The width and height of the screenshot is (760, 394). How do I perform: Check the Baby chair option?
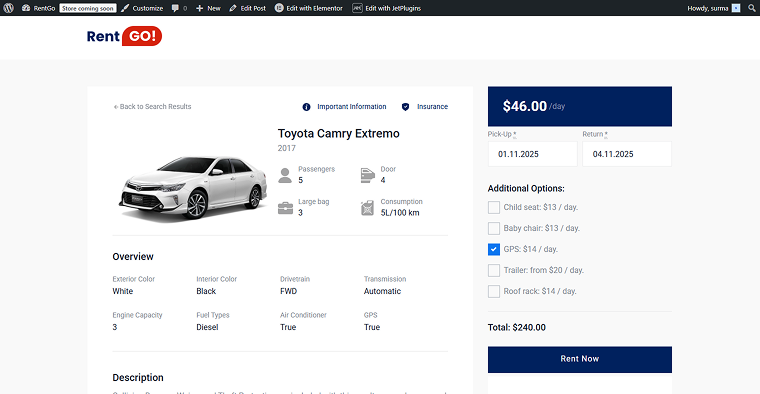click(x=494, y=228)
